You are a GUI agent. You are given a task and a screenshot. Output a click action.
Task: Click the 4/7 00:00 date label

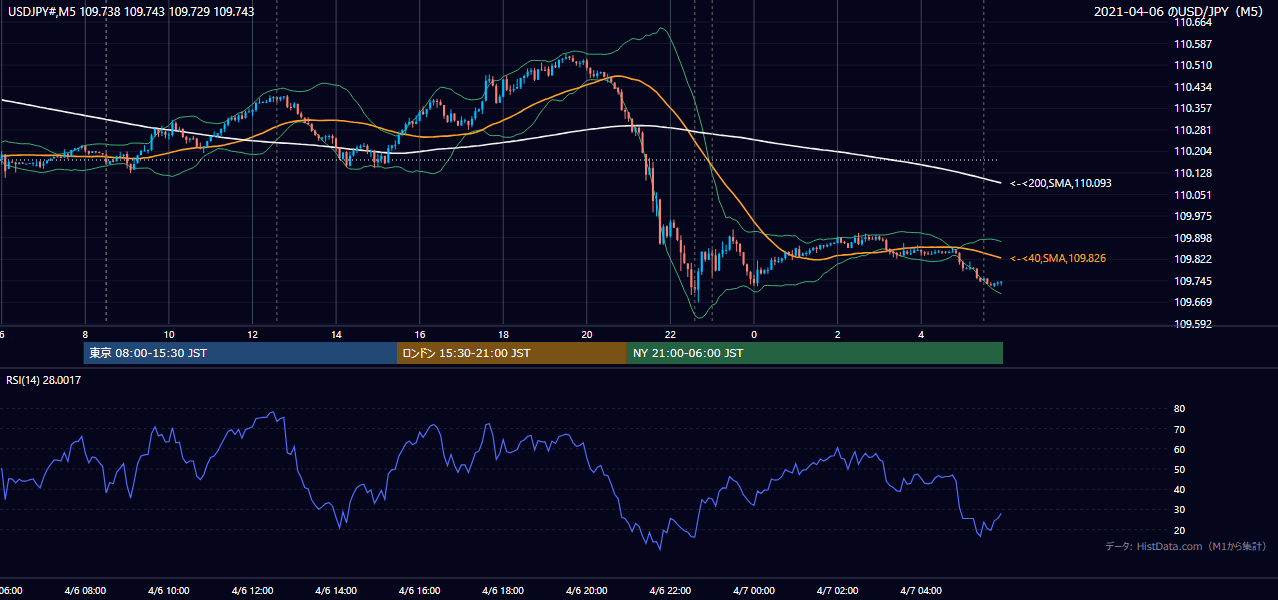[x=754, y=591]
